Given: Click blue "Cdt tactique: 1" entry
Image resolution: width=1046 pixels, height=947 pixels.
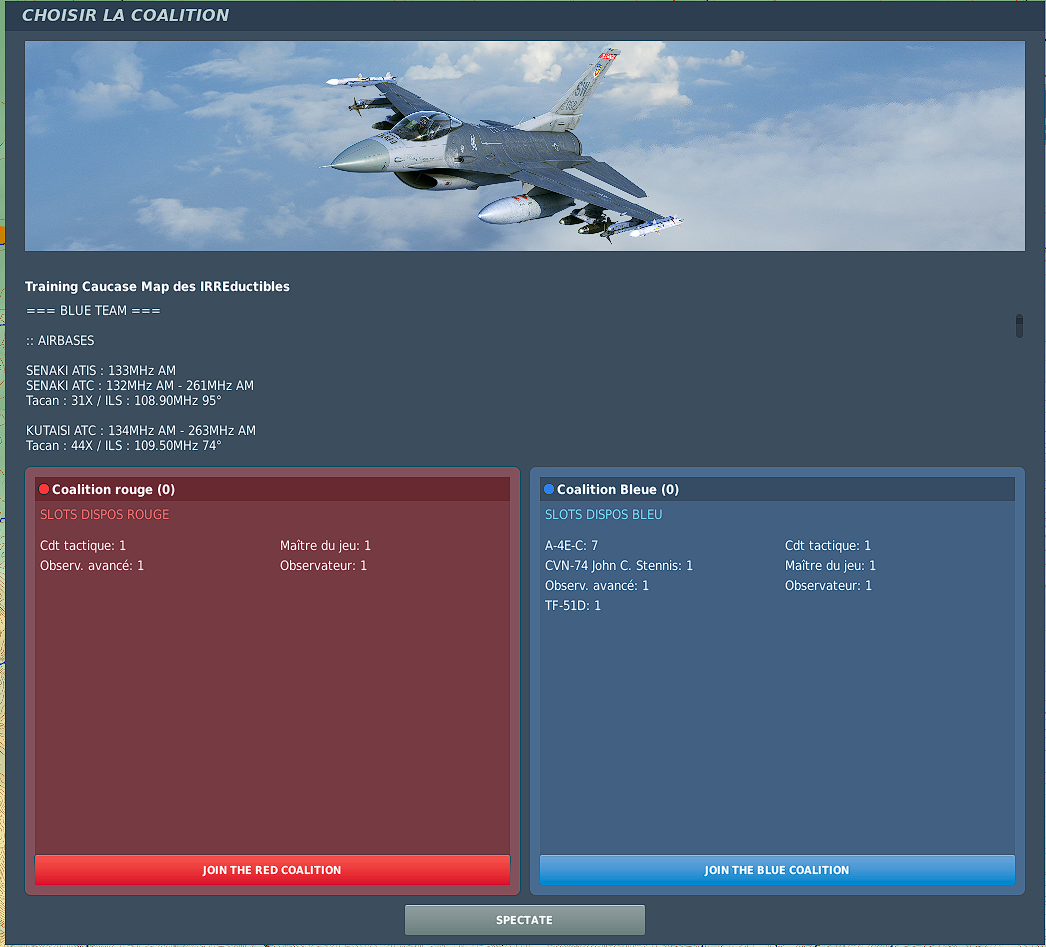Looking at the screenshot, I should pyautogui.click(x=828, y=546).
